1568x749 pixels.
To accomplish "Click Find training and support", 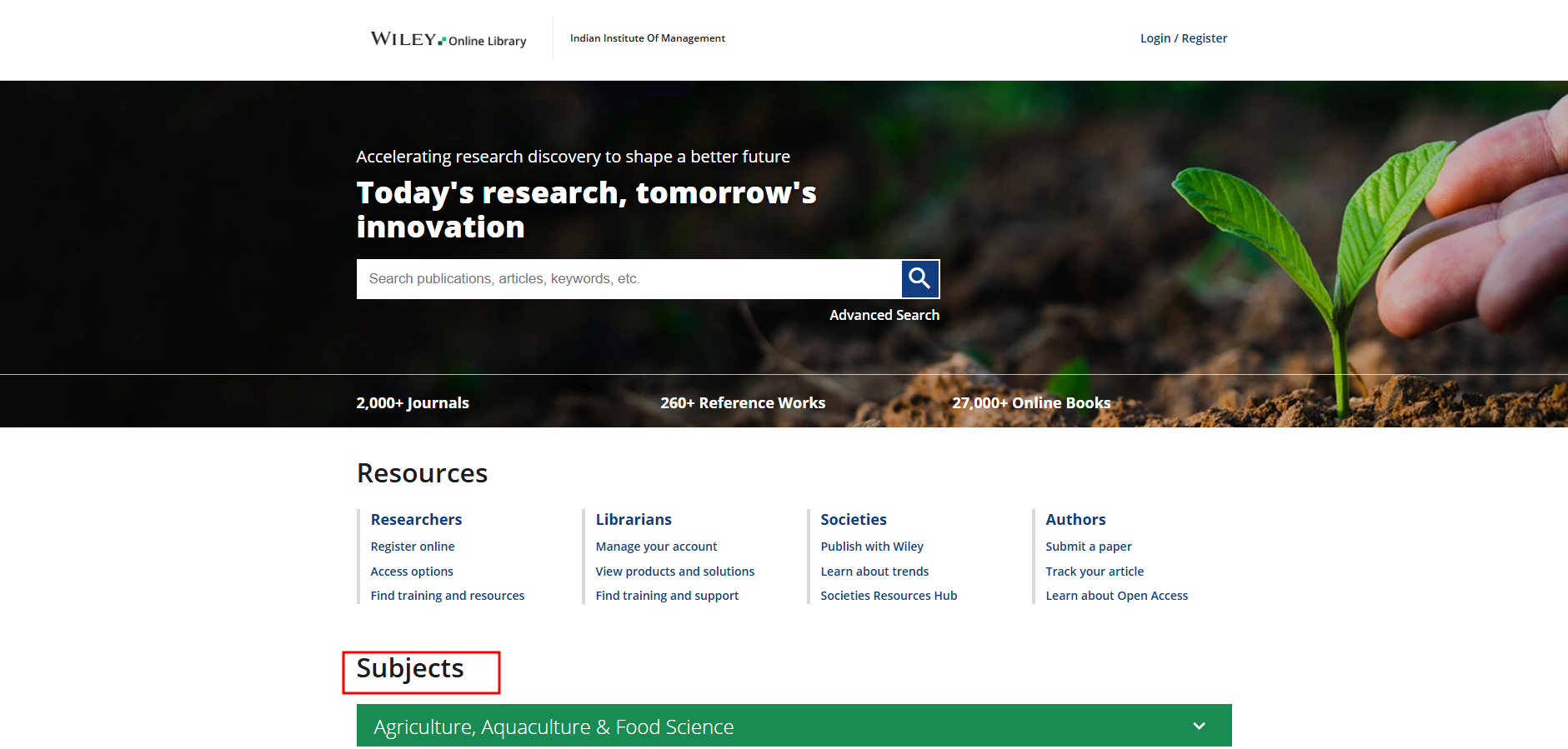I will coord(667,596).
